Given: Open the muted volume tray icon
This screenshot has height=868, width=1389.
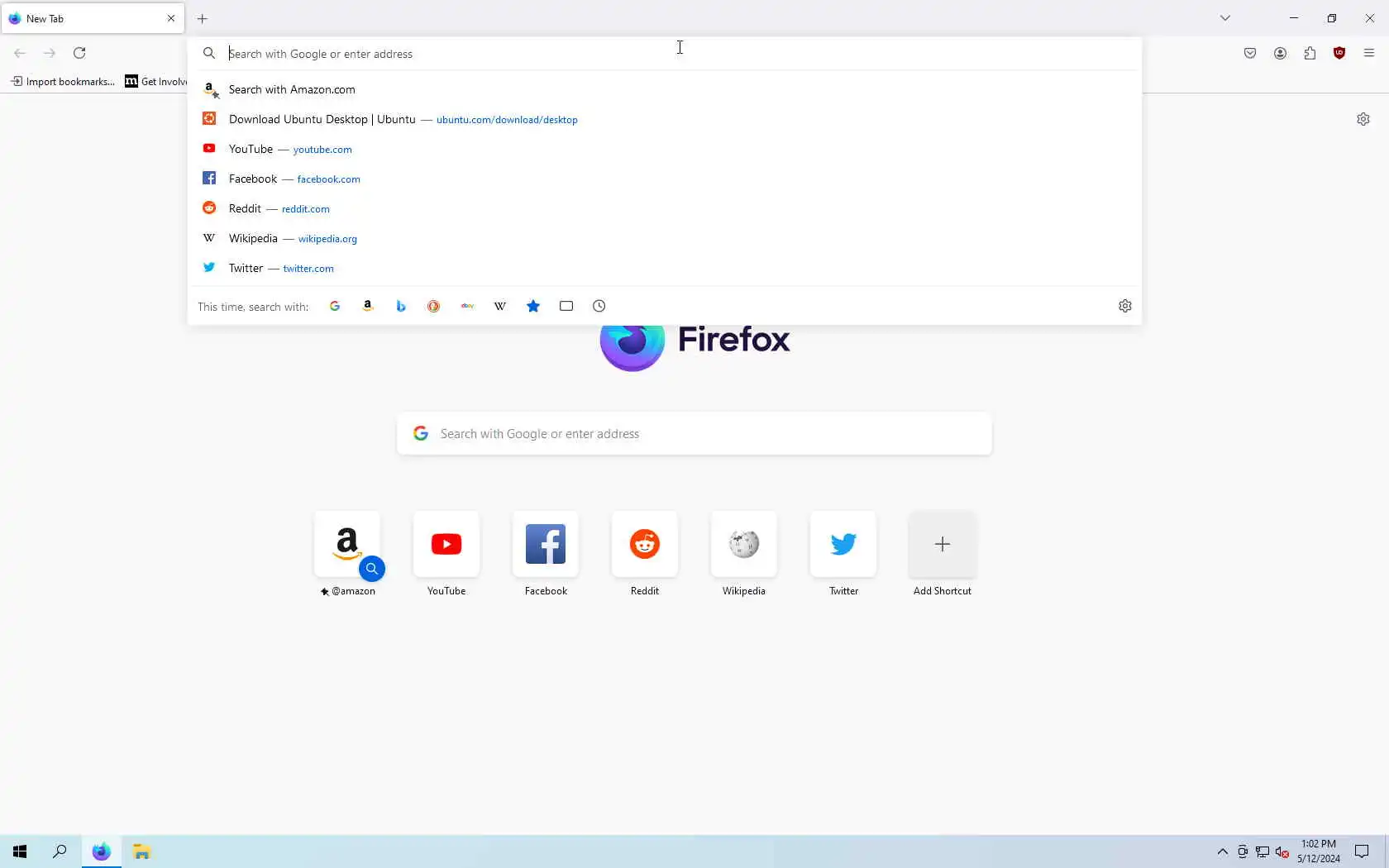Looking at the screenshot, I should (x=1282, y=851).
